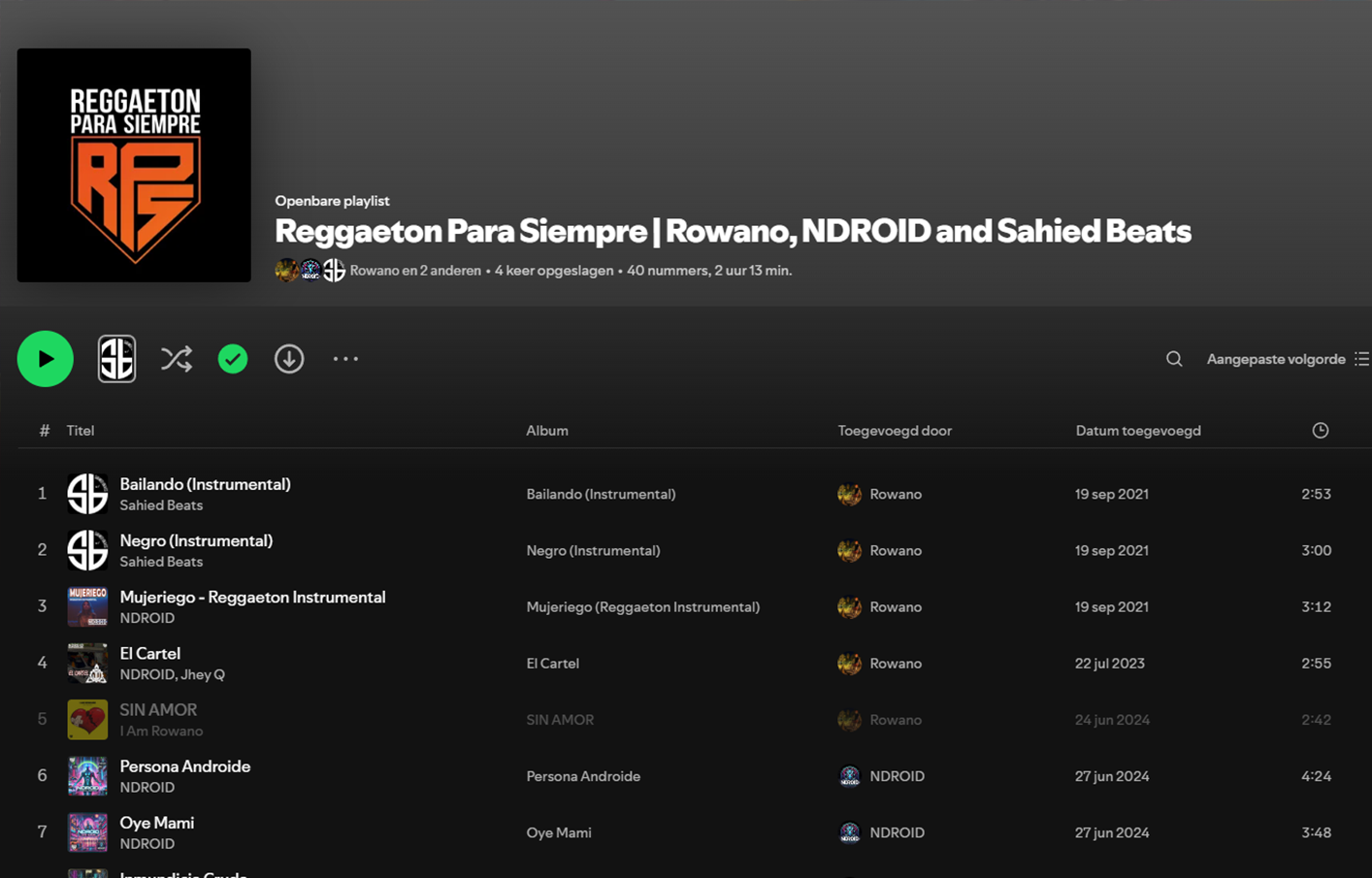Click track number 1 for Bailando
This screenshot has width=1372, height=878.
[42, 494]
